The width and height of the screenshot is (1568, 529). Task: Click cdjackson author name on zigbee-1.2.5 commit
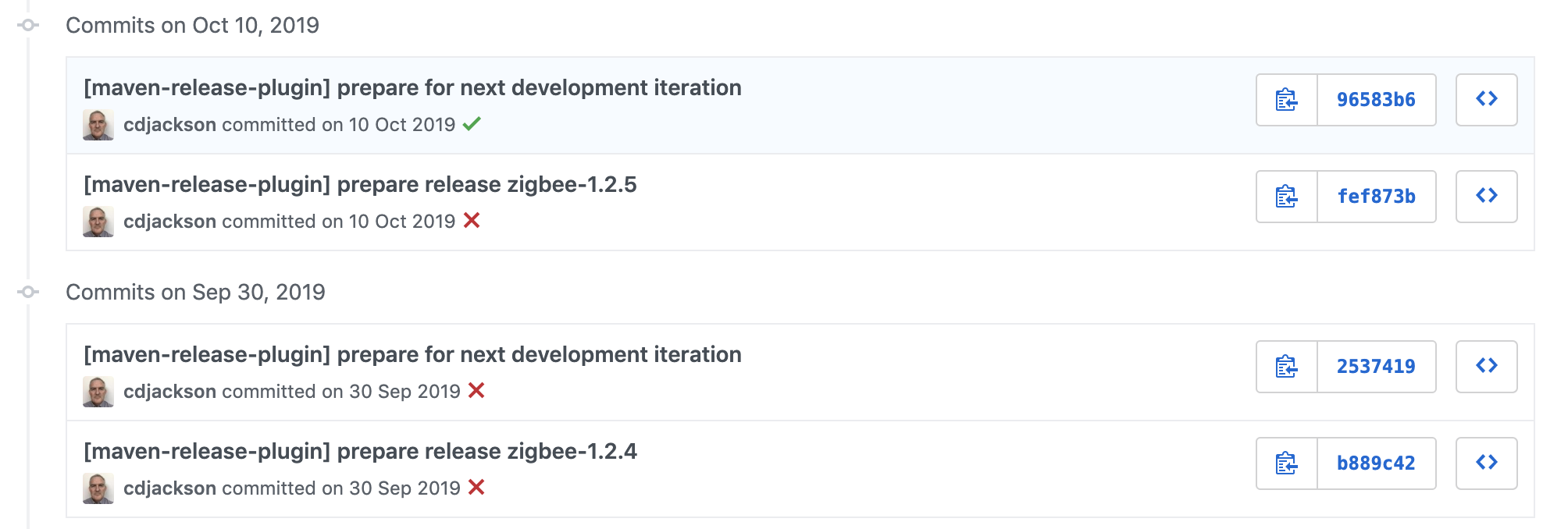[x=169, y=222]
